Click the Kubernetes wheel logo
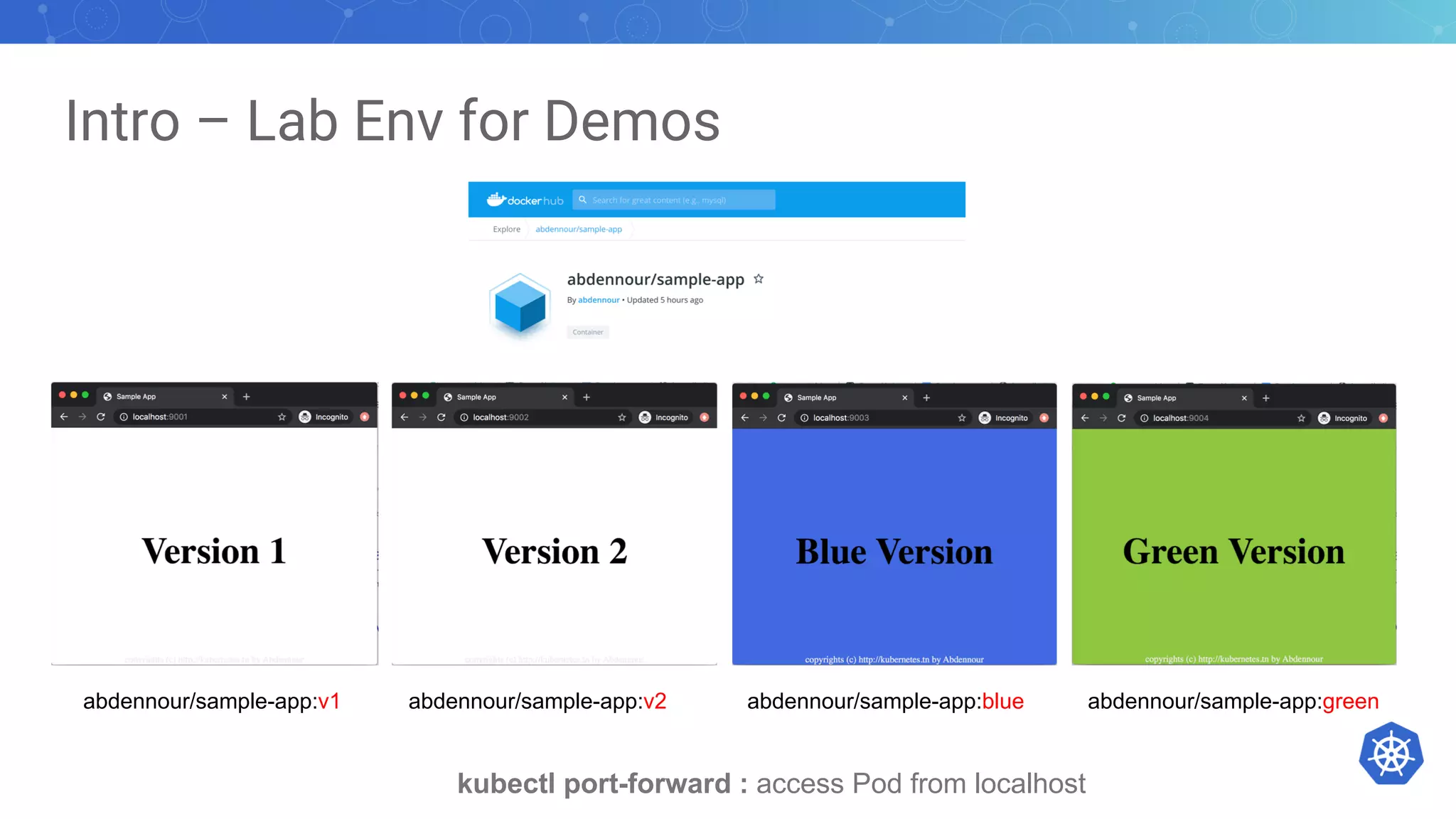1456x819 pixels. (x=1391, y=754)
